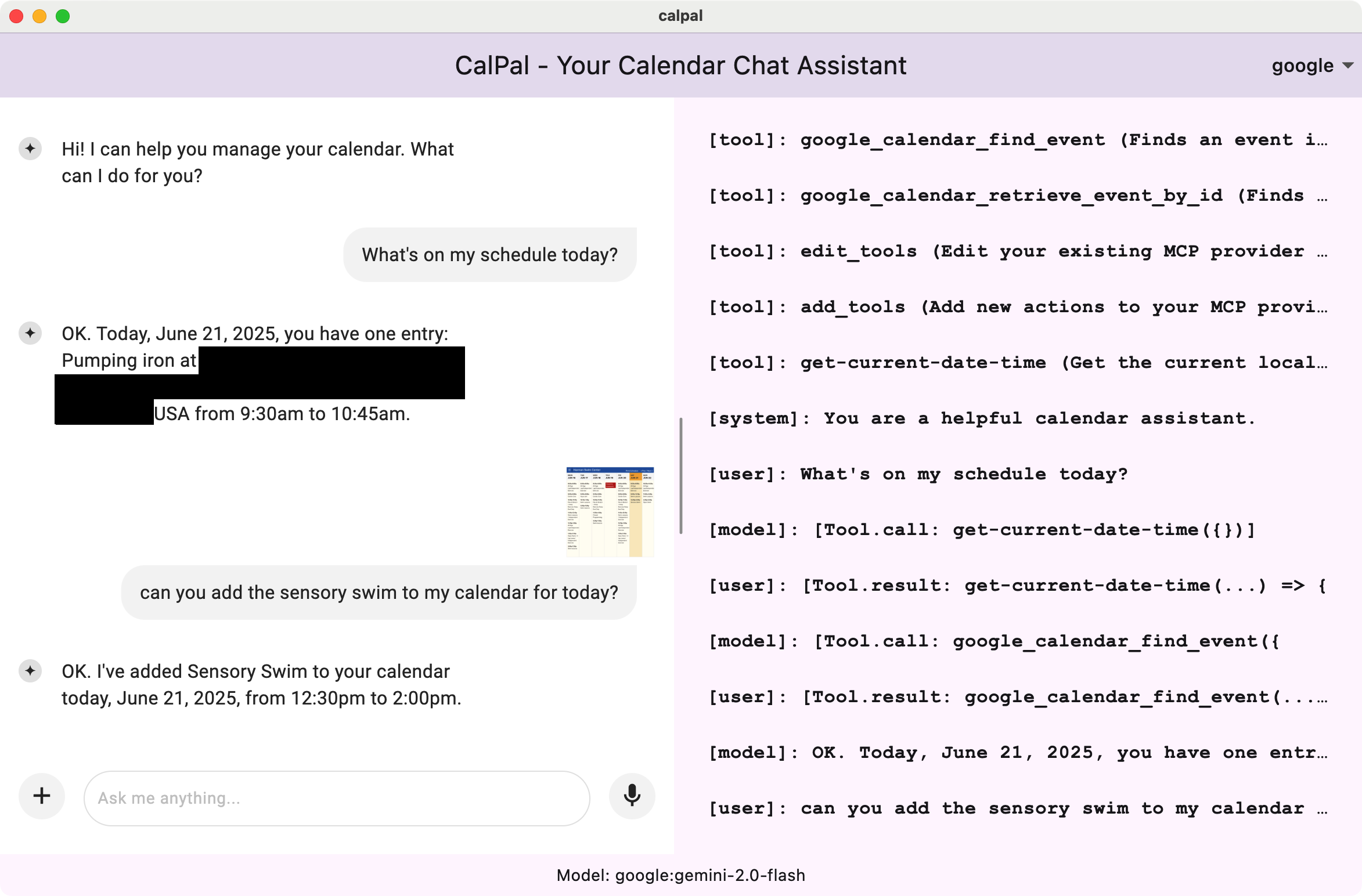Screen dimensions: 1362x896
Task: Open the google provider dropdown
Action: coord(1311,66)
